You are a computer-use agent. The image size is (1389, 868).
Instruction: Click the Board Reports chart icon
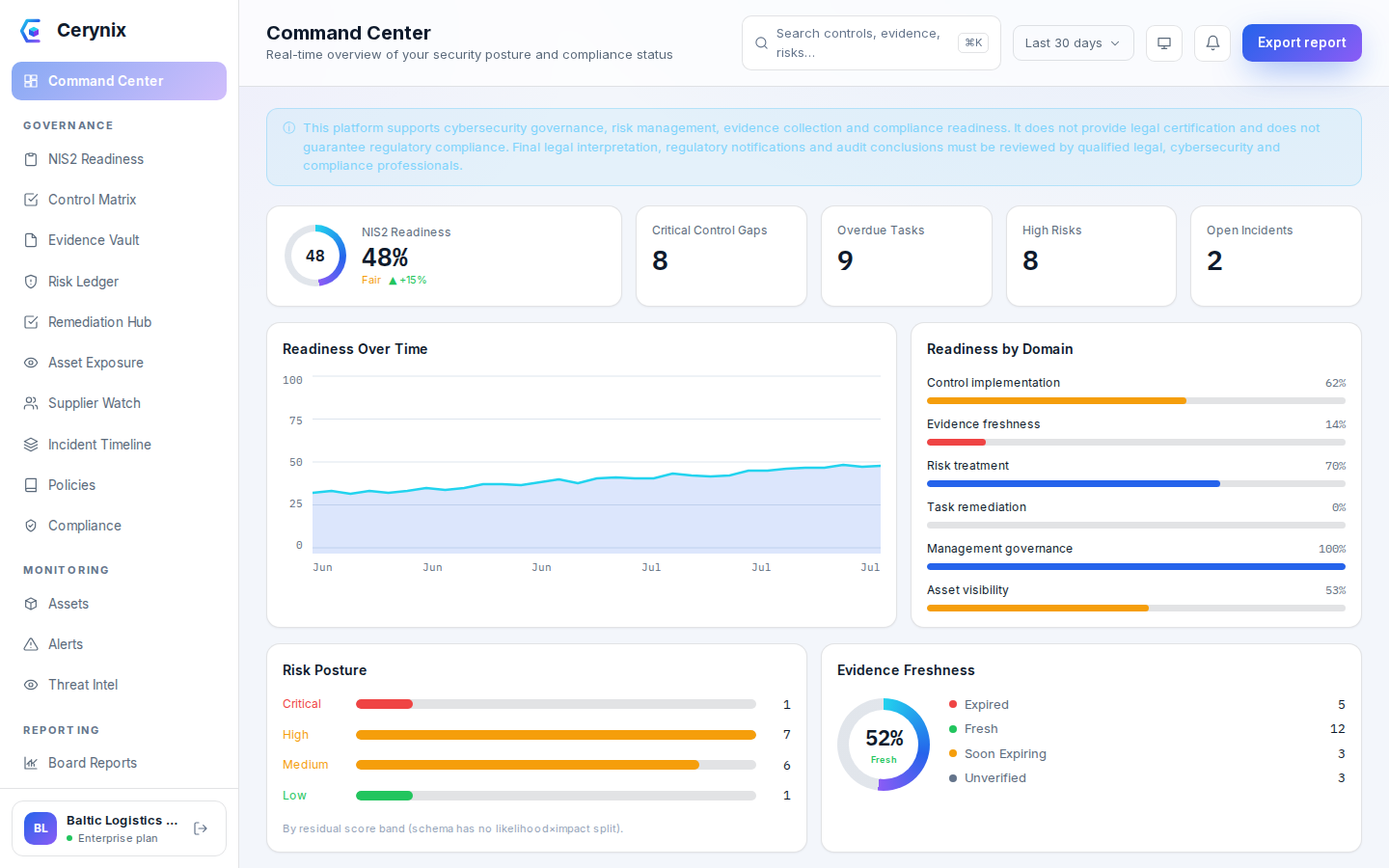point(31,763)
